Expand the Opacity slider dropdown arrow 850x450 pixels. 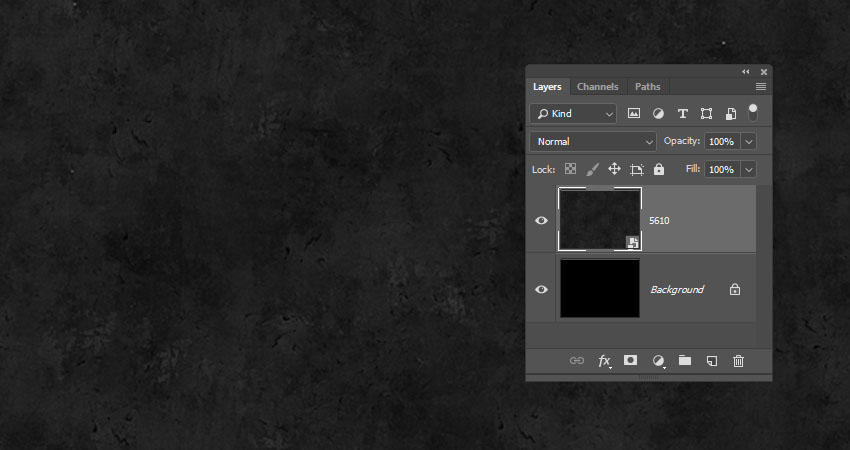click(749, 142)
